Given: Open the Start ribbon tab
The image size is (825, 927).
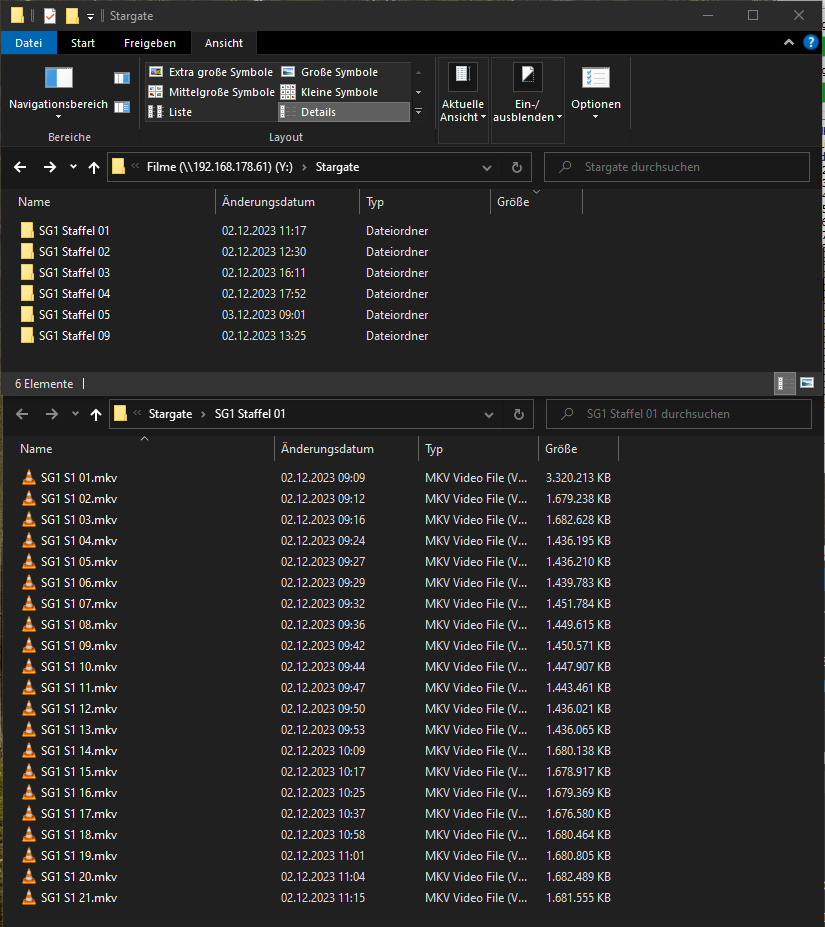Looking at the screenshot, I should [83, 43].
